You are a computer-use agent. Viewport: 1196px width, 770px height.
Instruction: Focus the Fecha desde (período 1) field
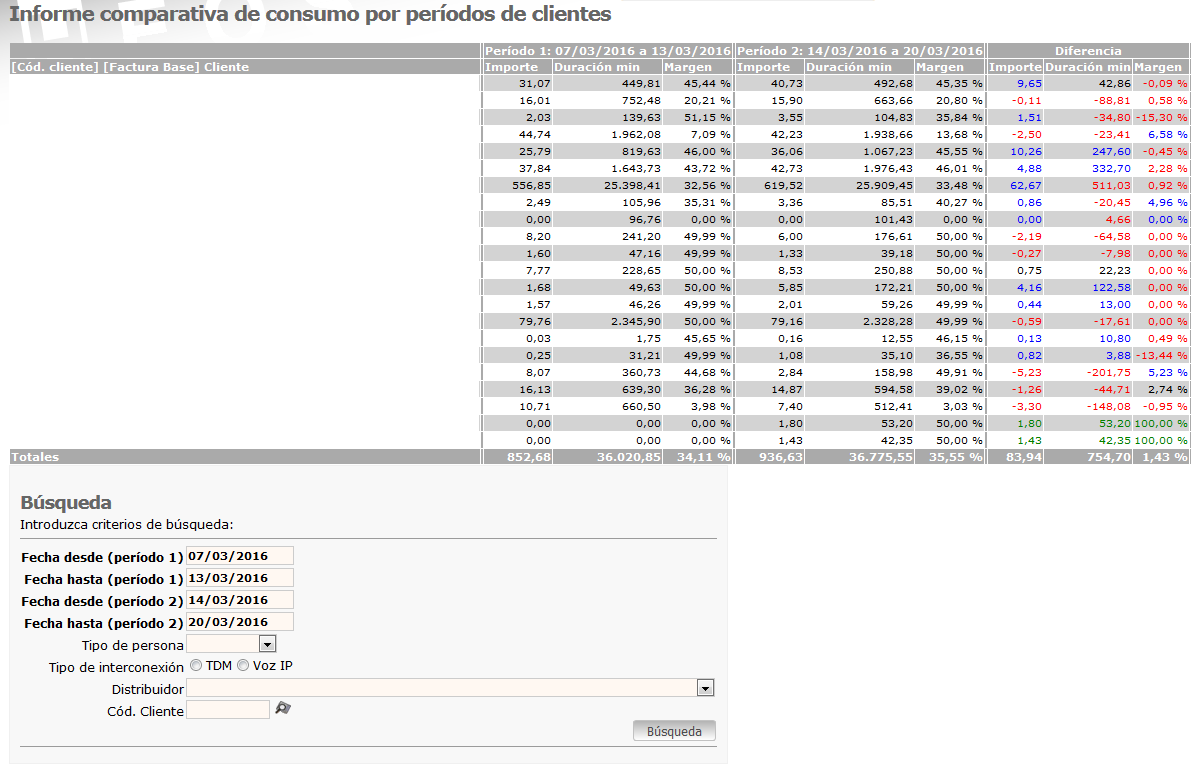[240, 556]
